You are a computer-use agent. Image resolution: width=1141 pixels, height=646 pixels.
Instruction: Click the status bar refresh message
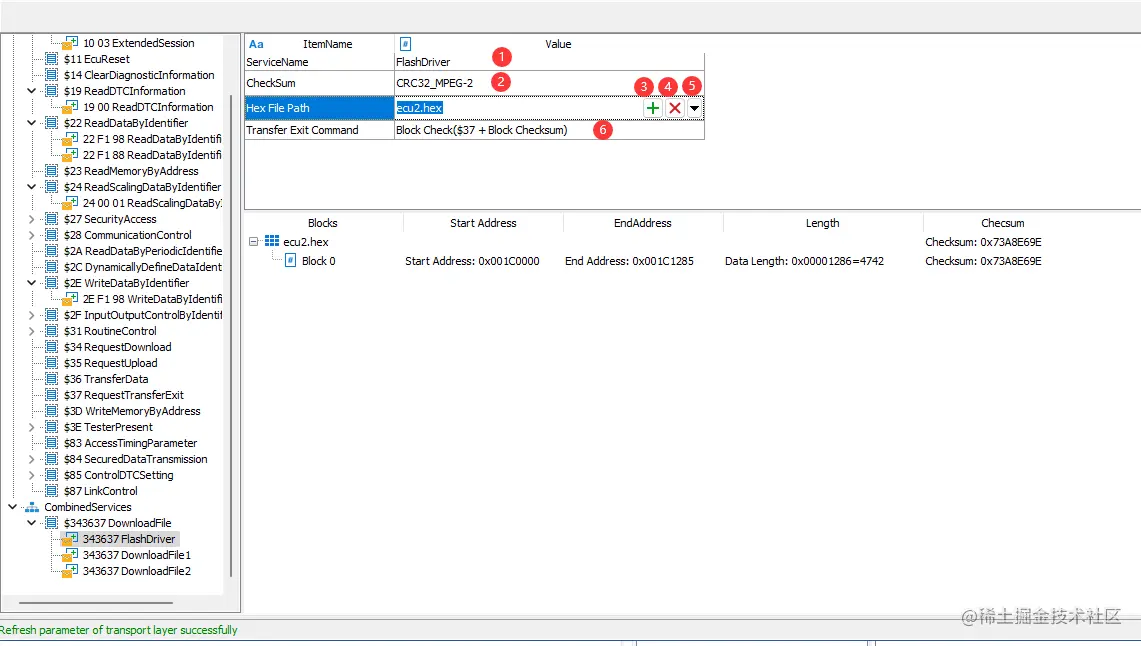click(x=119, y=630)
